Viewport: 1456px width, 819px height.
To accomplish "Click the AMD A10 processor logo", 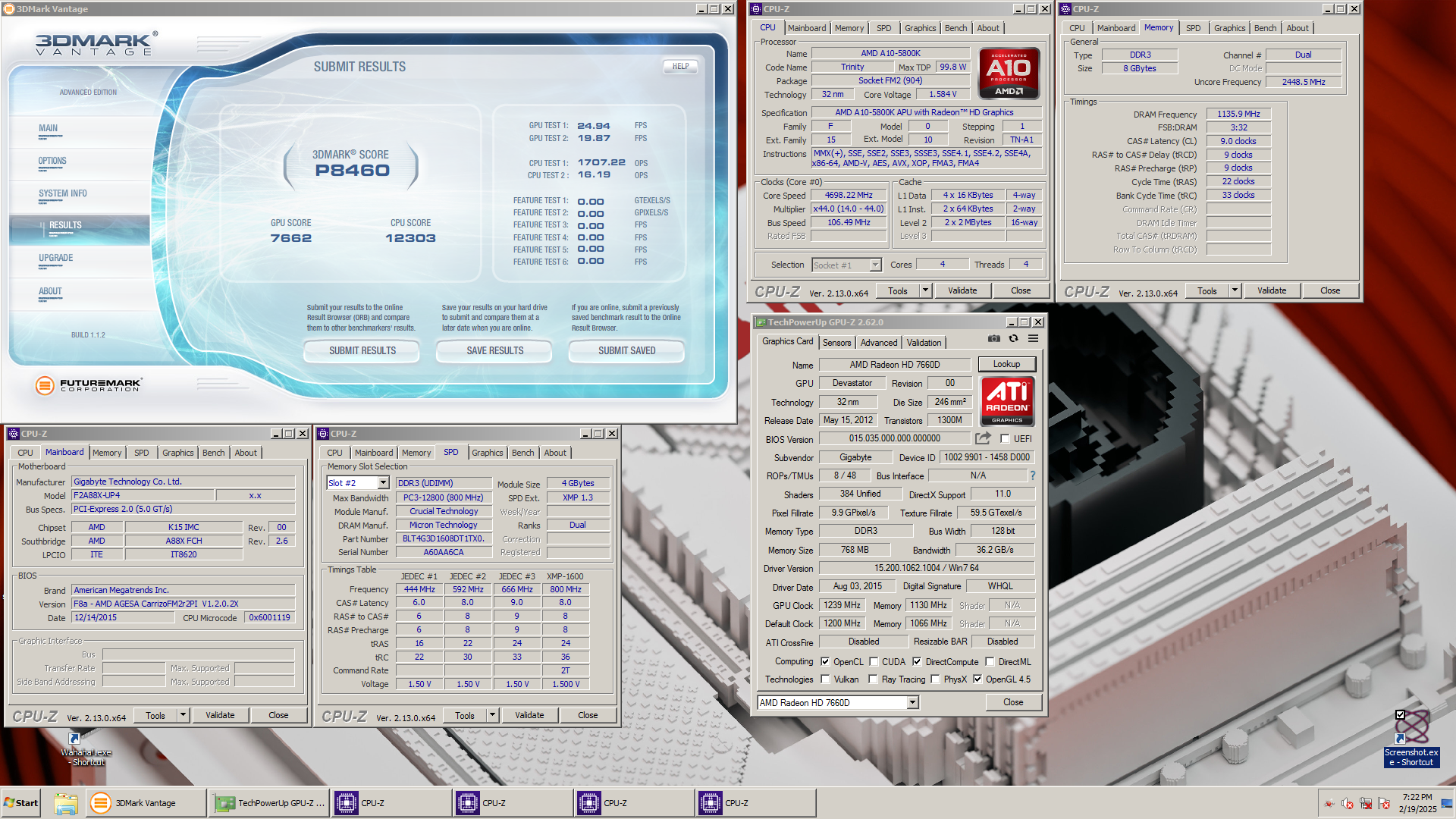I will pyautogui.click(x=1009, y=74).
